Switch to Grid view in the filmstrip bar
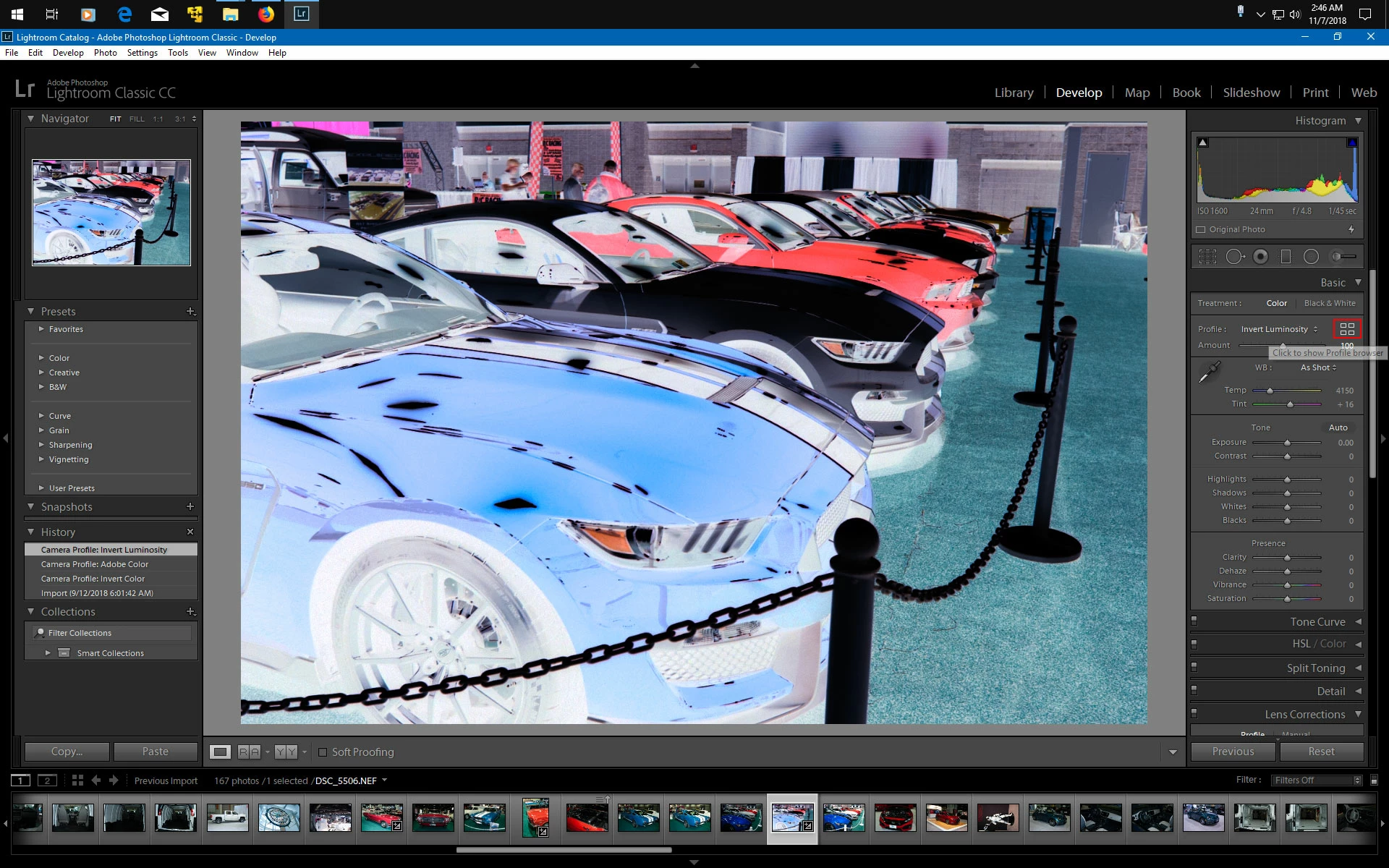1389x868 pixels. (77, 780)
